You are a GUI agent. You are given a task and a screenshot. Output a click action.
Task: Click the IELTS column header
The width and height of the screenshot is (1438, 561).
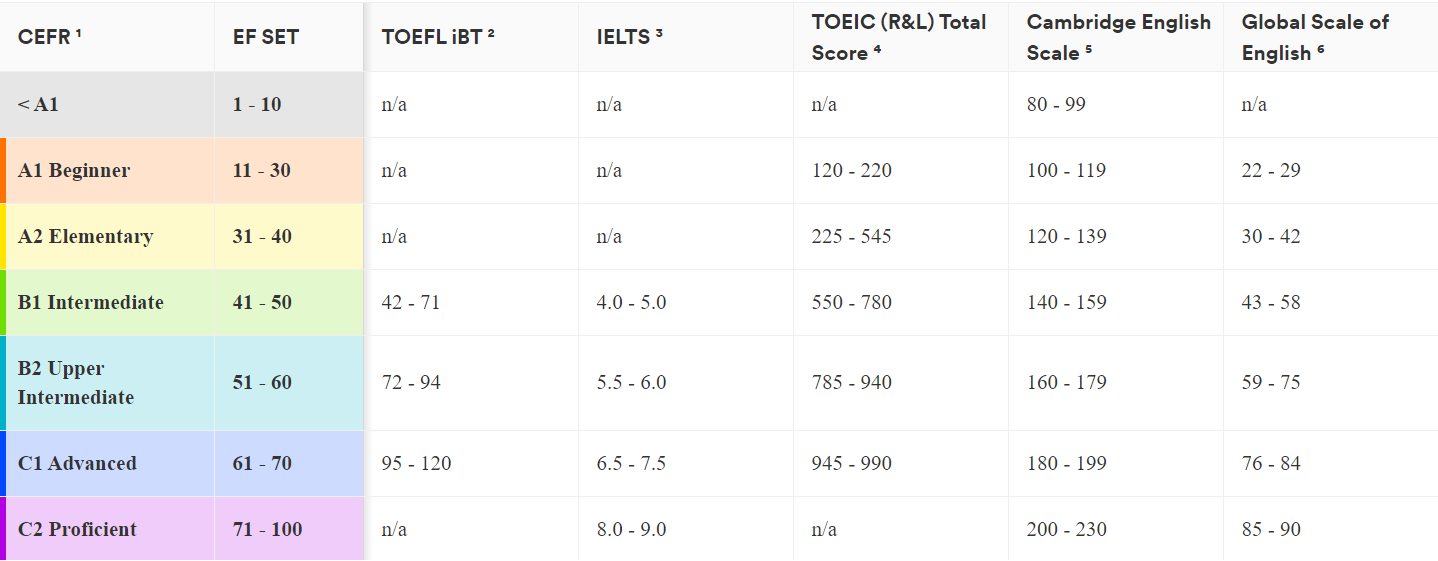630,37
